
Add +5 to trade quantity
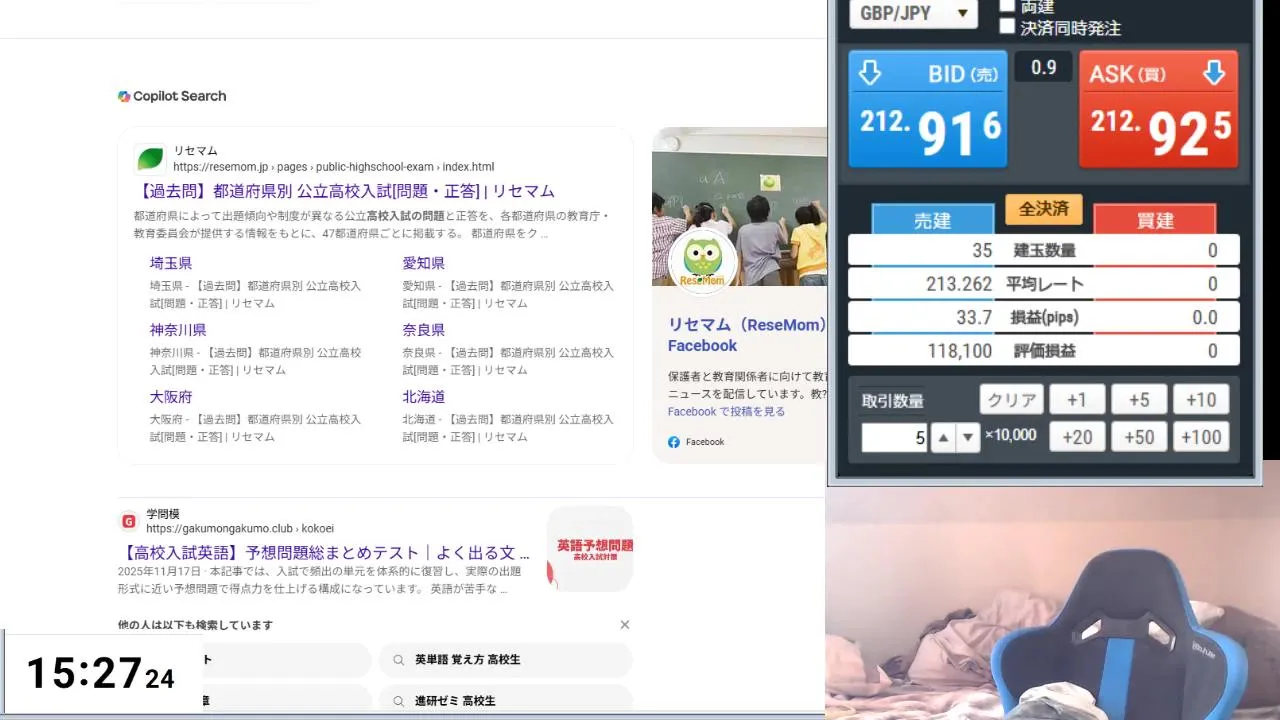point(1139,400)
